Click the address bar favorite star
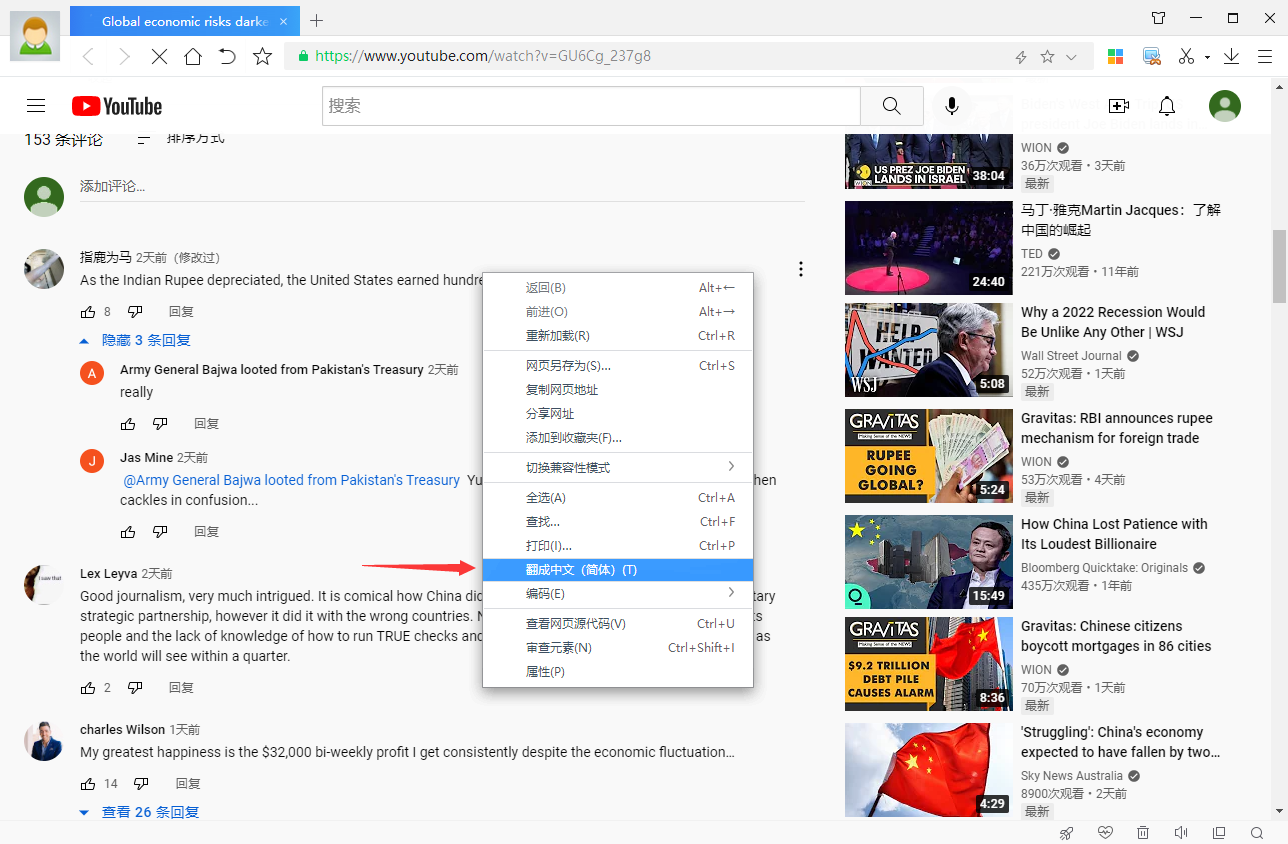Screen dimensions: 1288x844 coord(1047,57)
